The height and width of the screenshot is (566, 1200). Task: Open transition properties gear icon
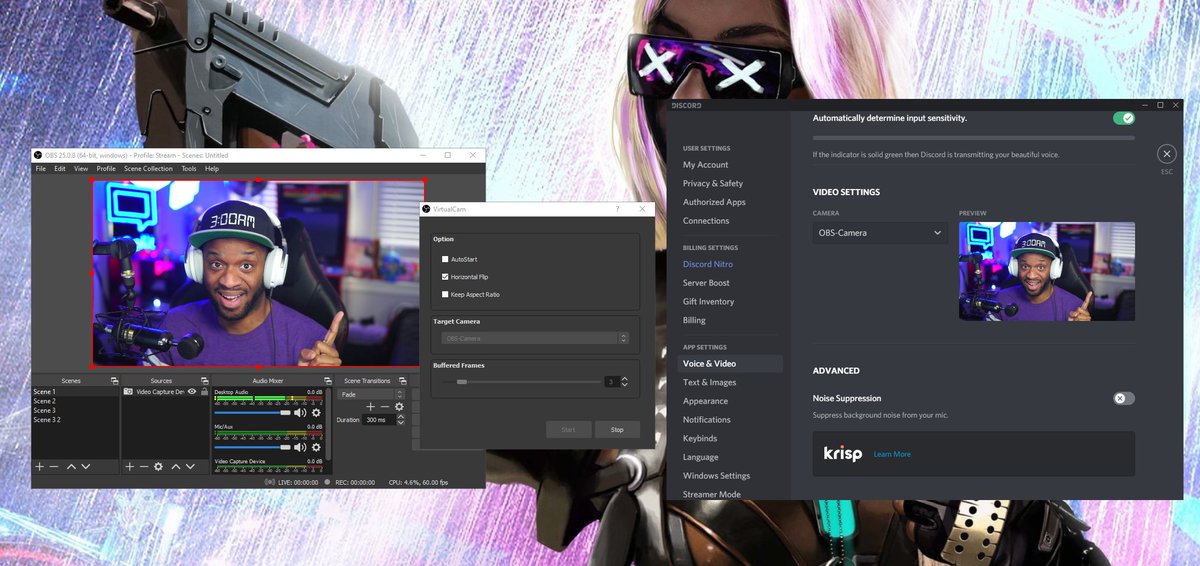coord(399,407)
